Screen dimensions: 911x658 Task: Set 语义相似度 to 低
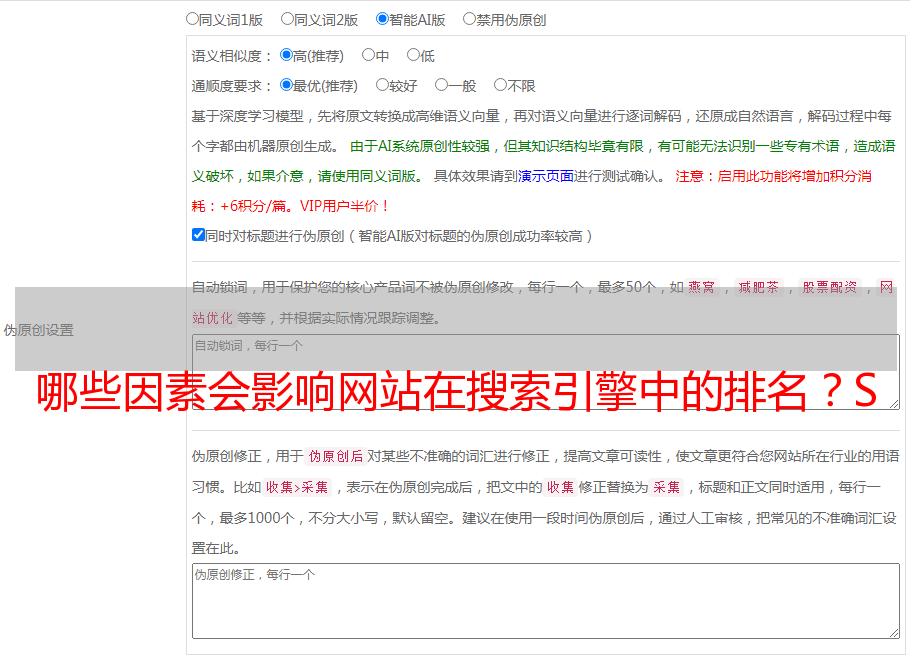coord(413,55)
